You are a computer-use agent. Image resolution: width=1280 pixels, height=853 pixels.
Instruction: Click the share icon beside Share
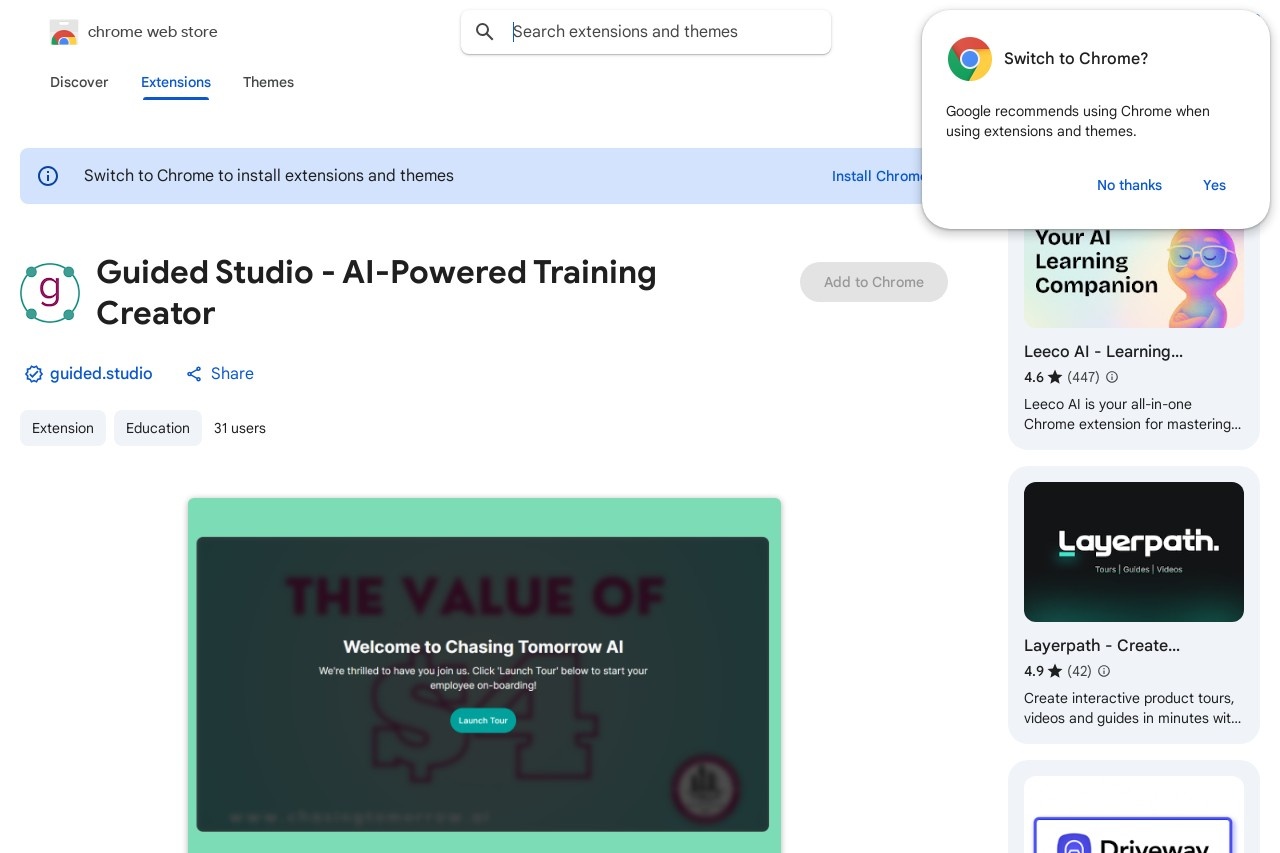click(194, 374)
